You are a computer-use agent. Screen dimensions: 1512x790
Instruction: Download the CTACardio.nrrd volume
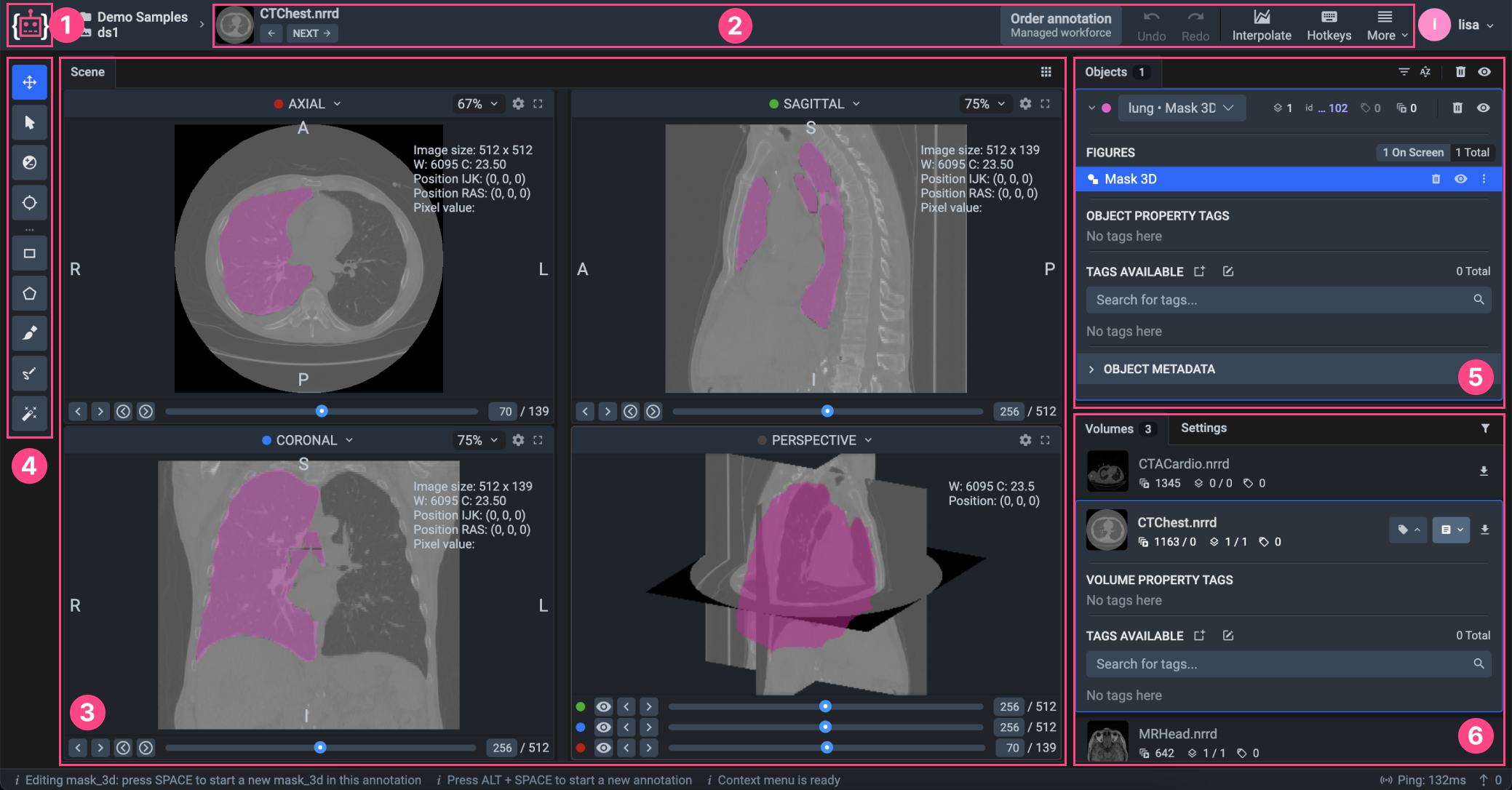pos(1484,471)
